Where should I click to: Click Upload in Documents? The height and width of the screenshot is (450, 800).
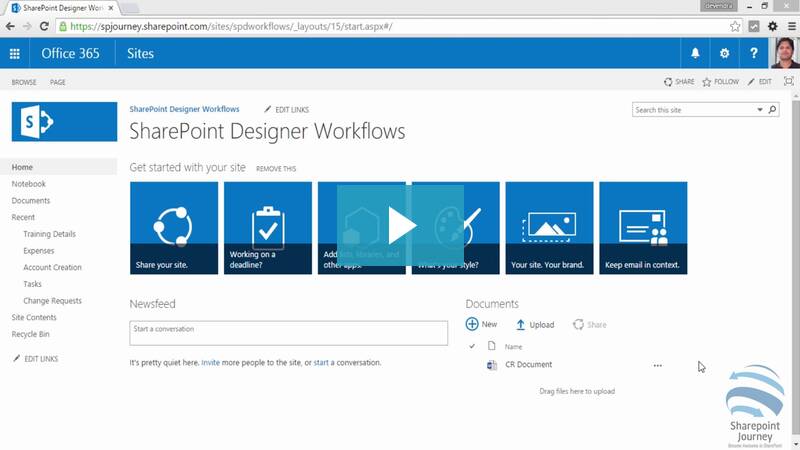tap(535, 324)
